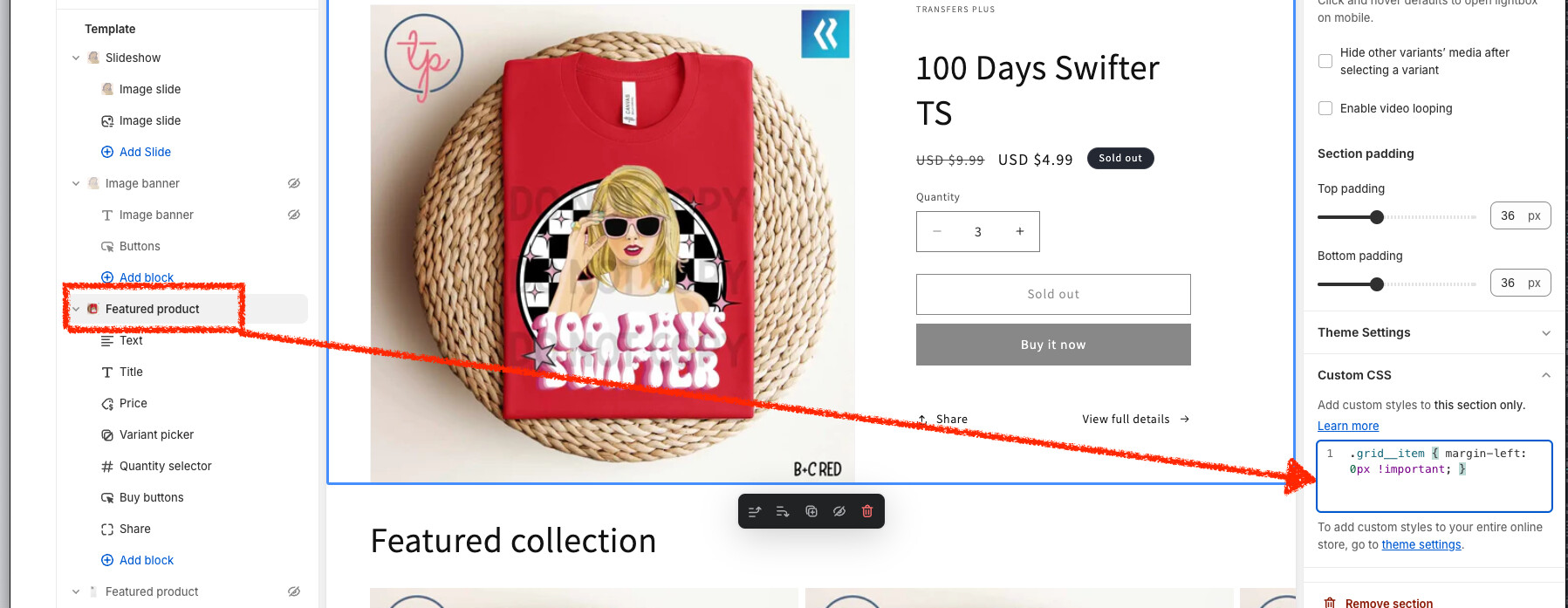Toggle Enable video looping checkbox
The height and width of the screenshot is (608, 1568).
(1325, 108)
